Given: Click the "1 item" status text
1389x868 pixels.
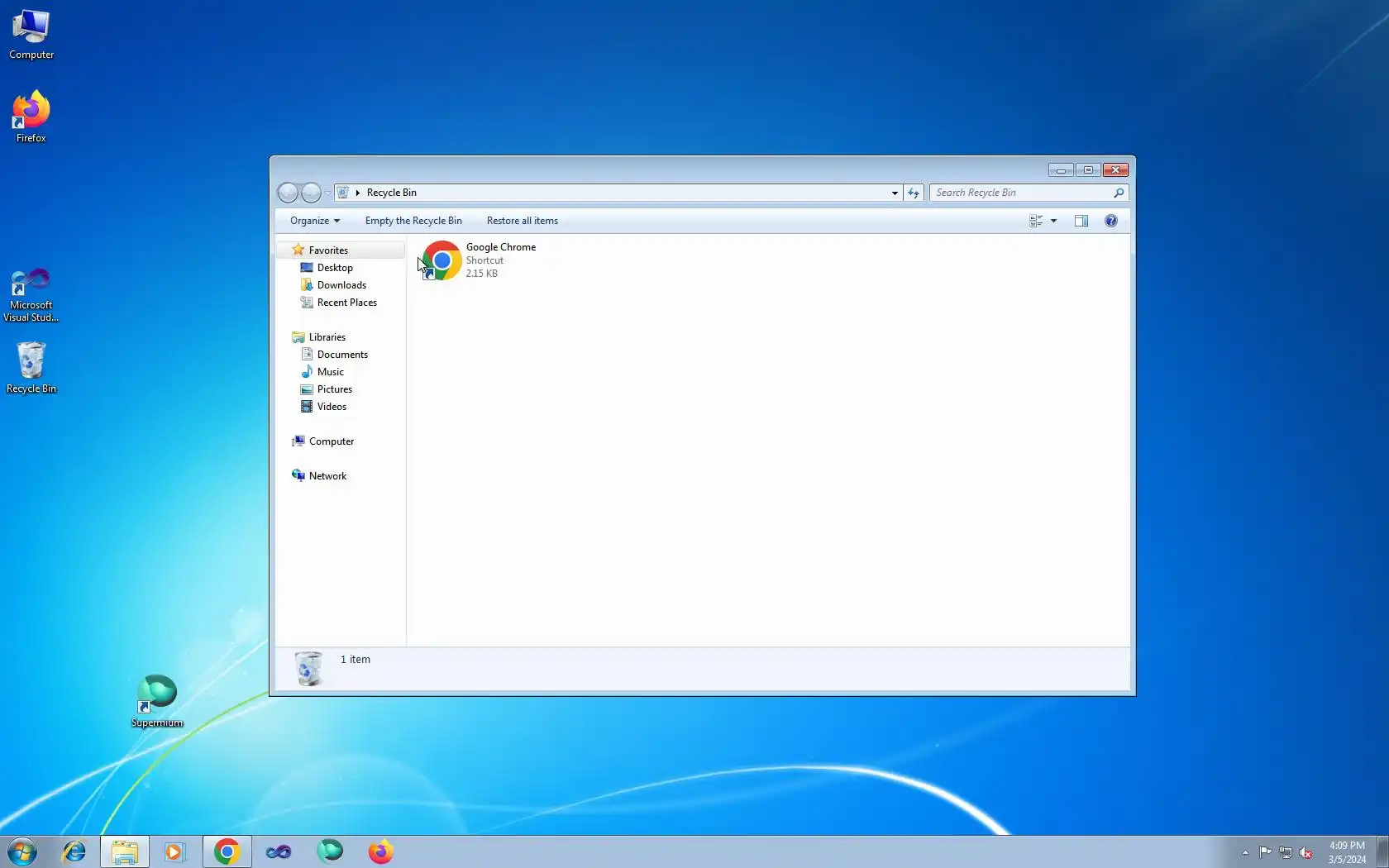Looking at the screenshot, I should [x=356, y=659].
